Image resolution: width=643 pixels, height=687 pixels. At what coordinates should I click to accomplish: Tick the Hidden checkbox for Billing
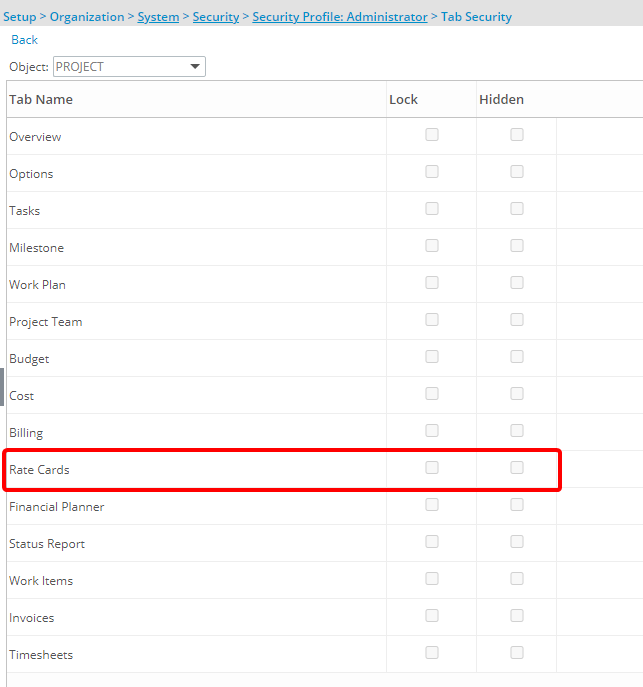[x=517, y=431]
